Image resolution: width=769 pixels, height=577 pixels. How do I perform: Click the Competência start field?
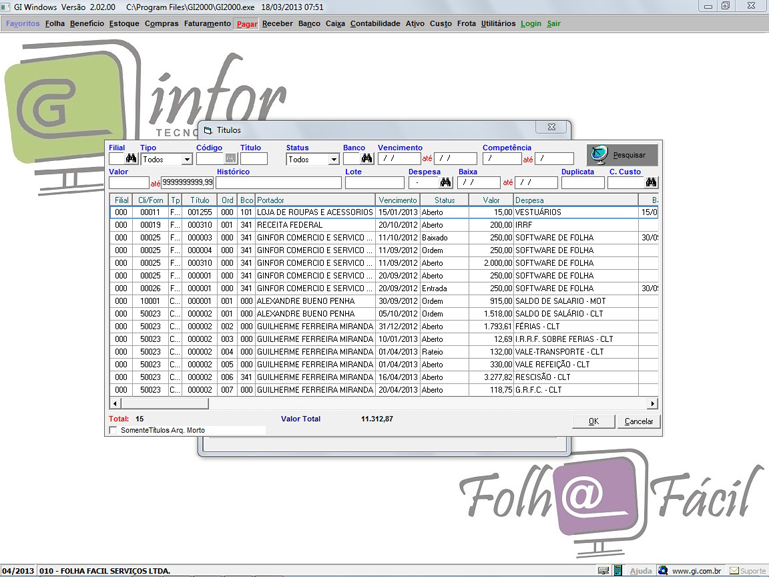[x=502, y=159]
